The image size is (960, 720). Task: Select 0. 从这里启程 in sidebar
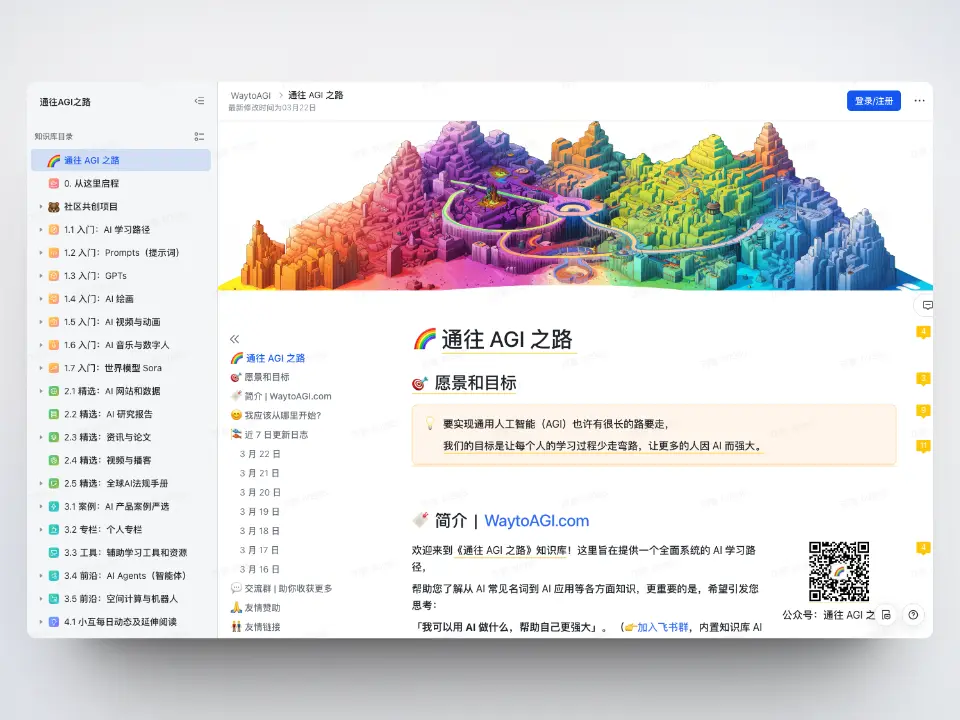(x=91, y=184)
